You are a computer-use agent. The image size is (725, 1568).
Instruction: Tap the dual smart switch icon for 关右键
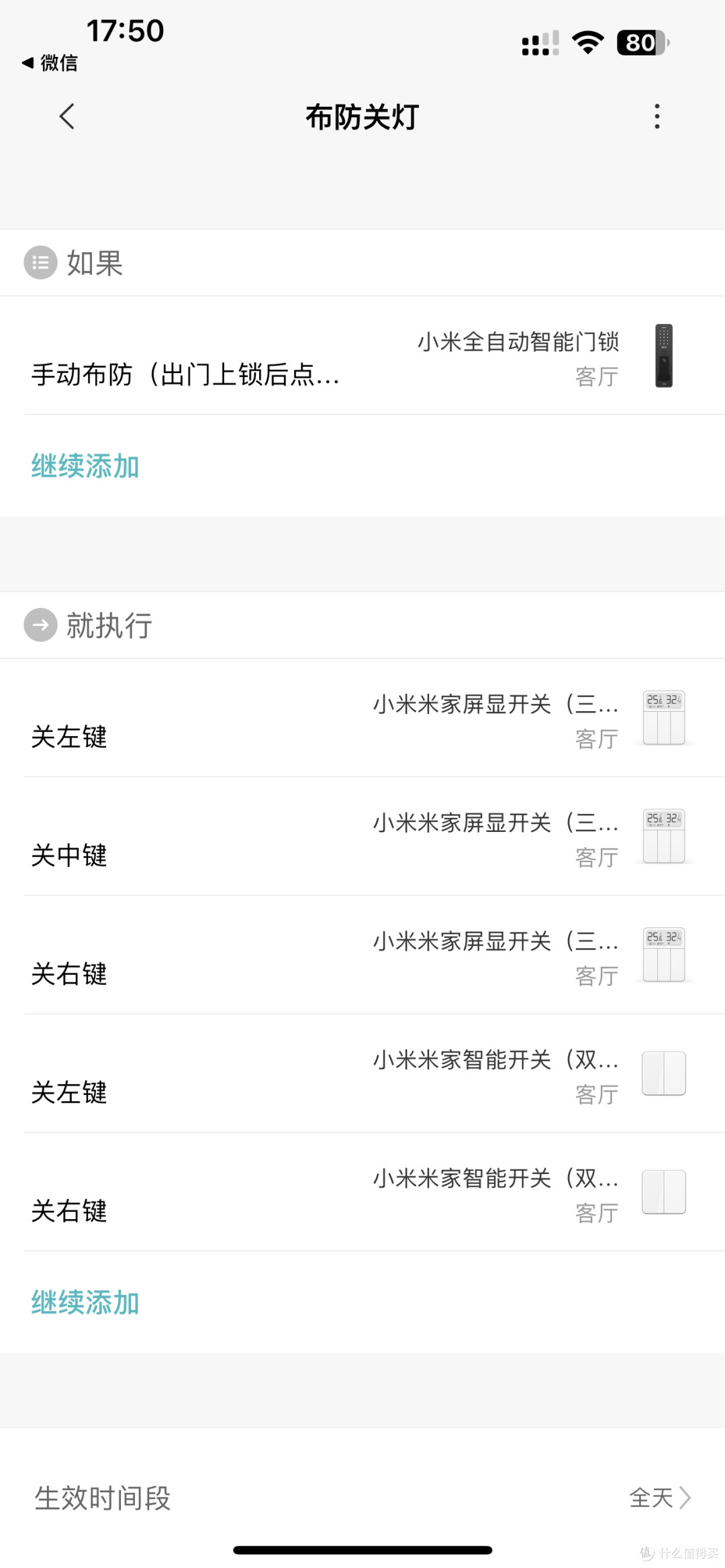(x=663, y=1192)
